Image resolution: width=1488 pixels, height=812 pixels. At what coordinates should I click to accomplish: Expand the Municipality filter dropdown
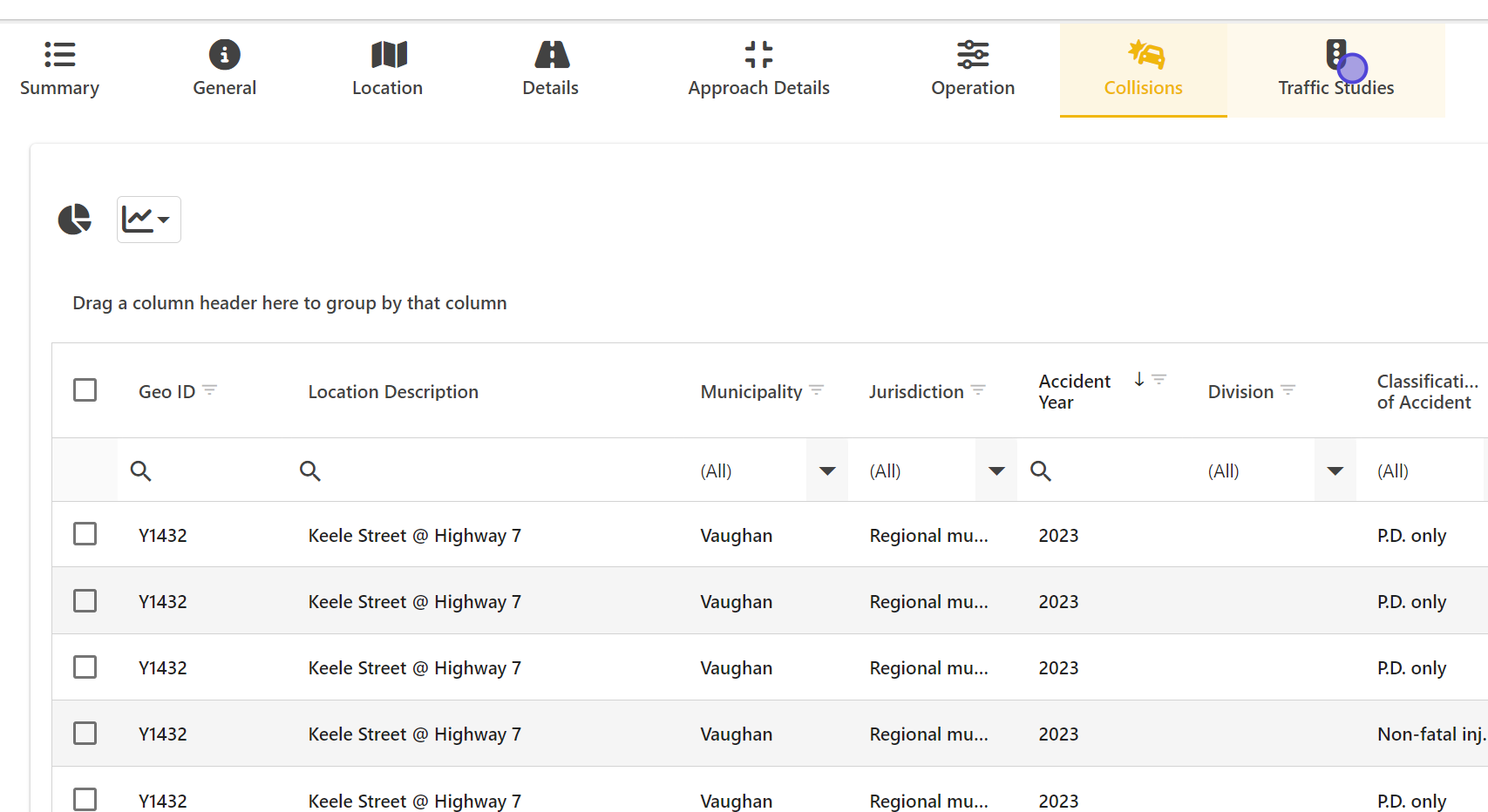point(827,471)
